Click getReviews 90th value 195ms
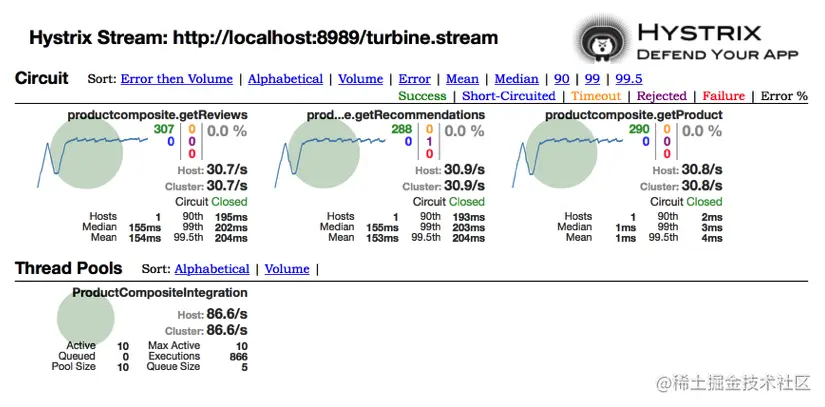 [231, 218]
